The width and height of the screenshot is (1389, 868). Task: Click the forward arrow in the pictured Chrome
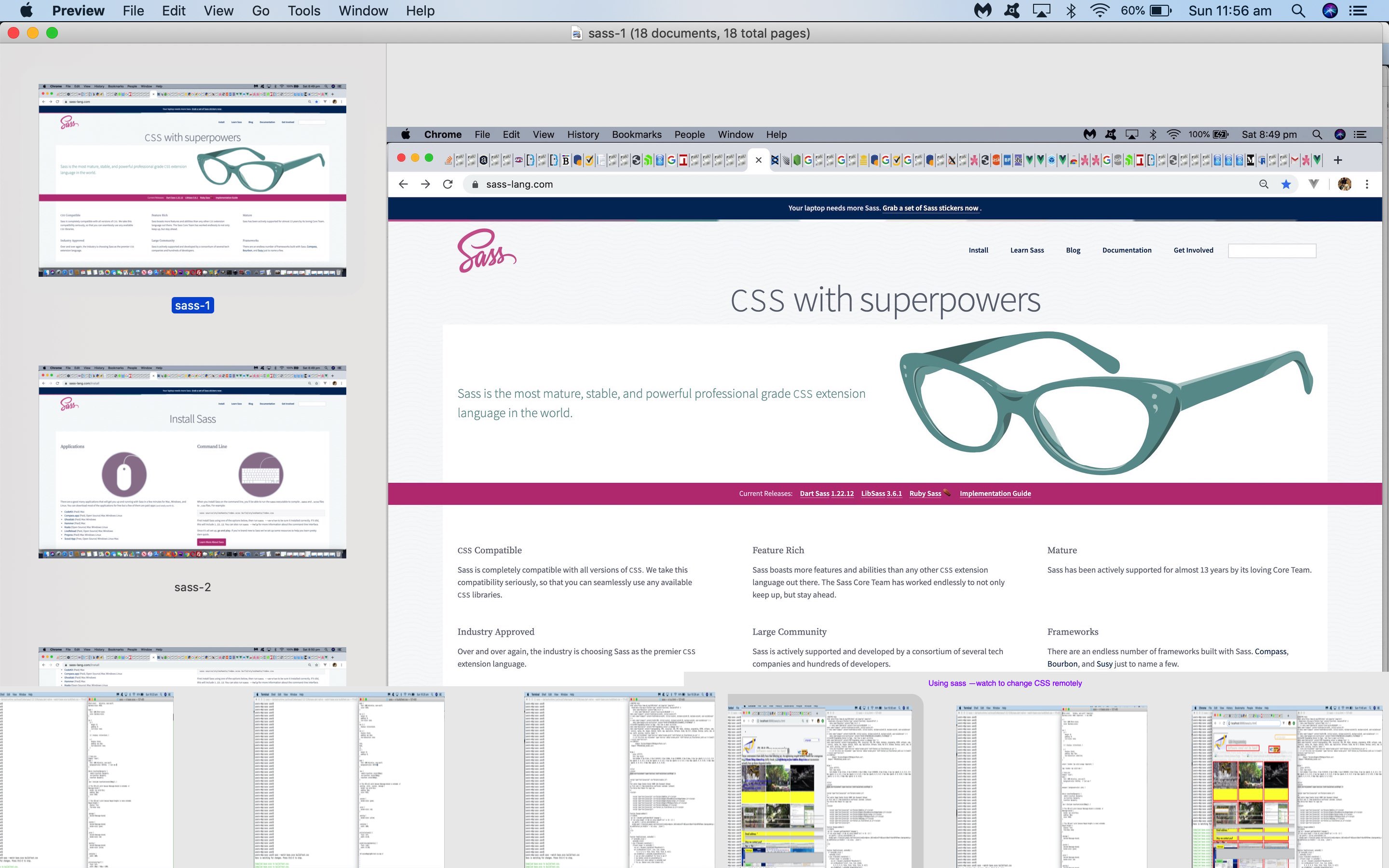[425, 184]
